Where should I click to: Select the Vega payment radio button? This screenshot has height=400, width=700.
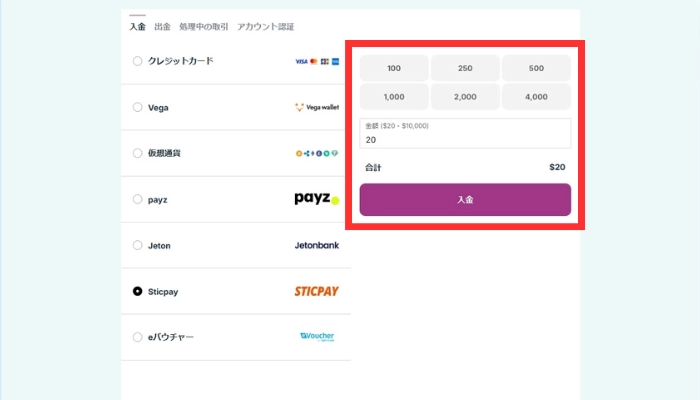137,107
